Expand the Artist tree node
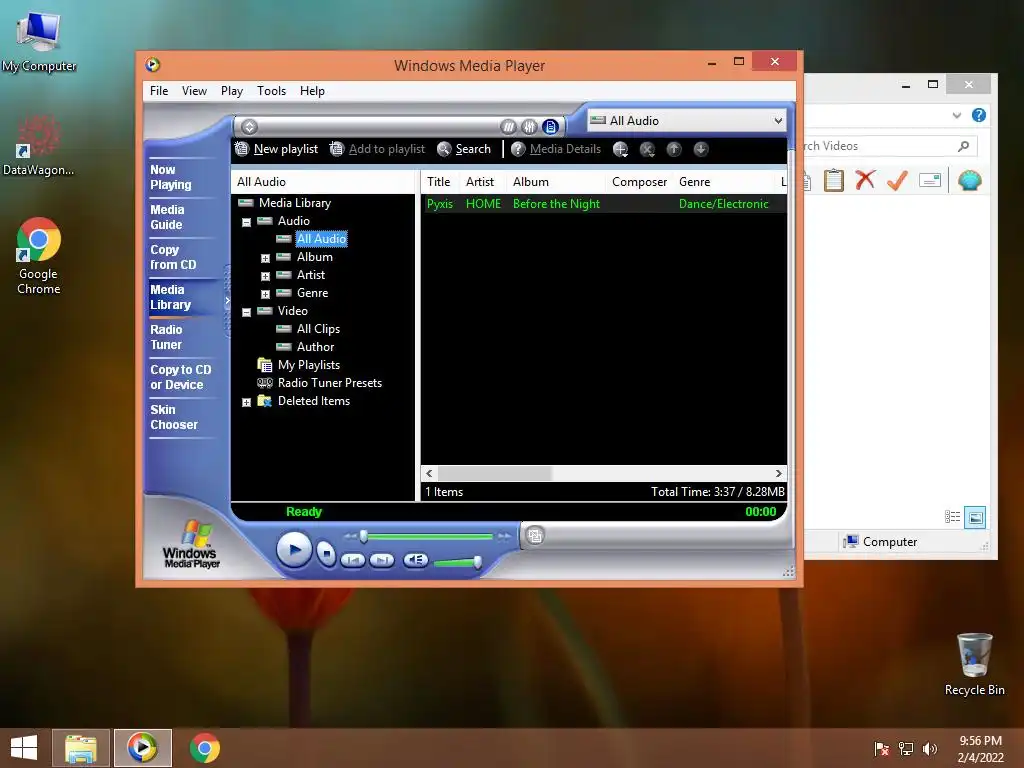This screenshot has height=768, width=1024. click(265, 276)
